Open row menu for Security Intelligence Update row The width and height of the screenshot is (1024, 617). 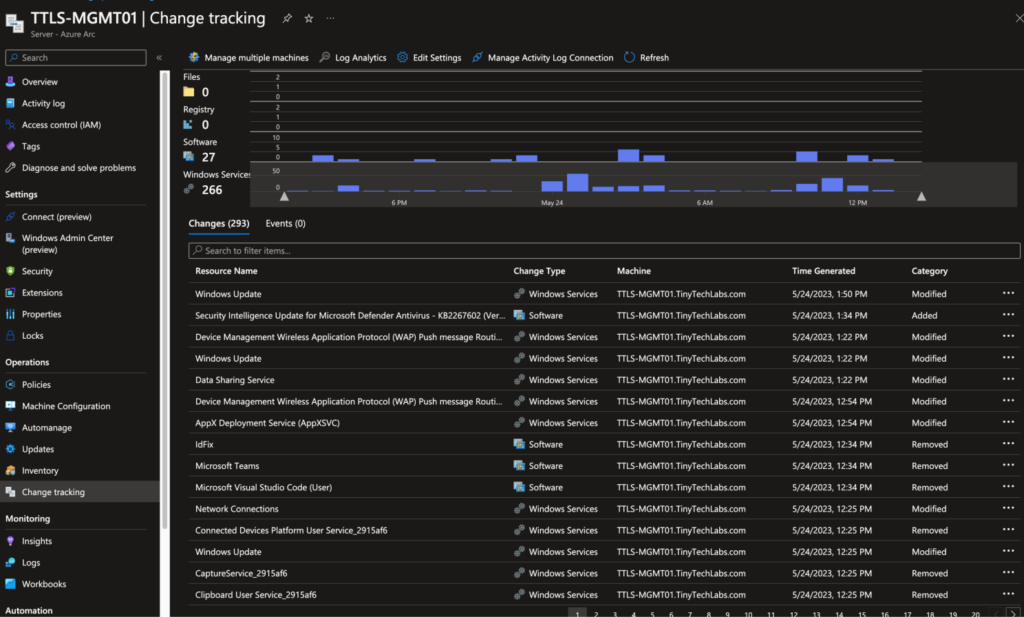[1008, 315]
